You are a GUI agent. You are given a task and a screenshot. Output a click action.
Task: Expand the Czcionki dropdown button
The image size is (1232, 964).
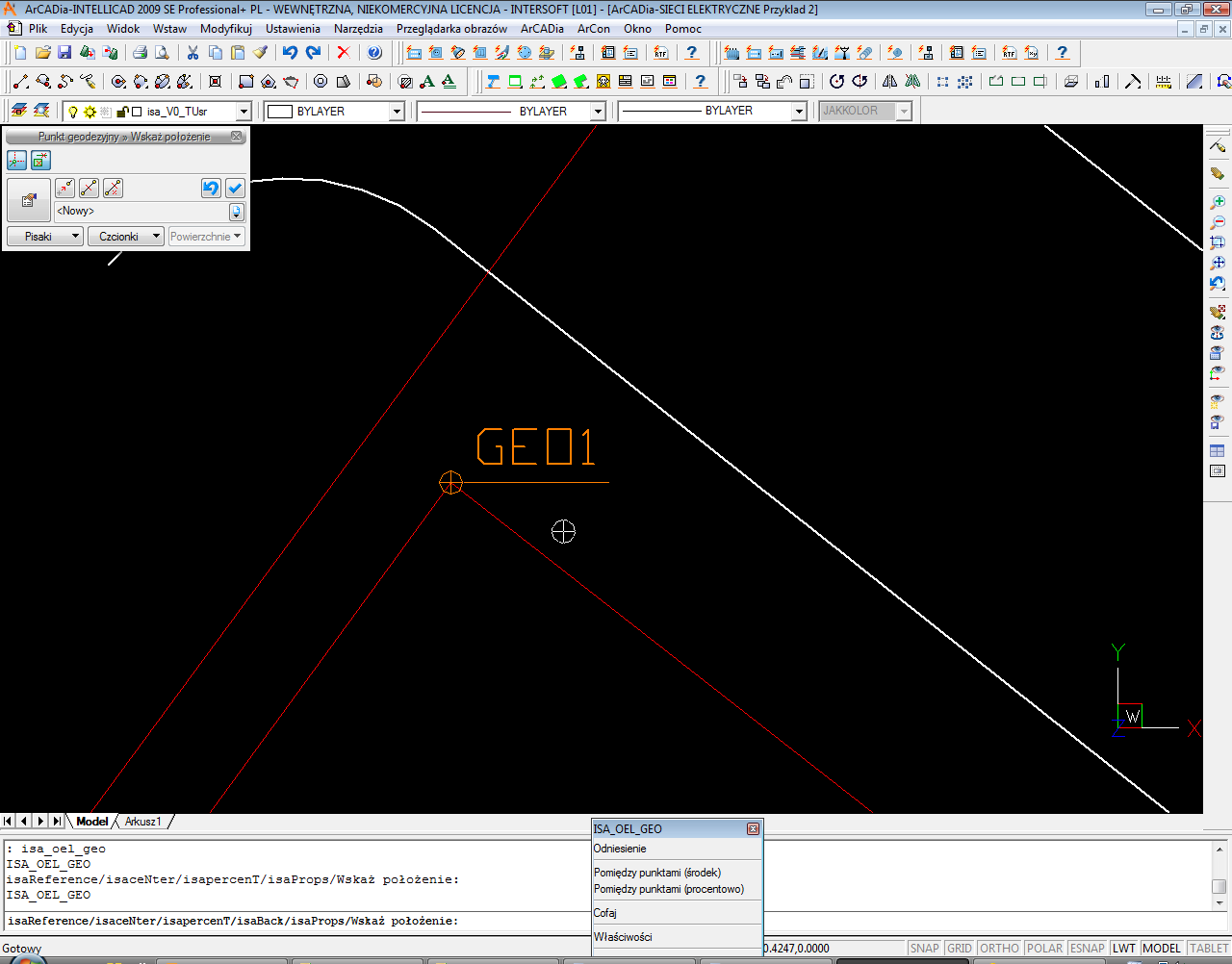pyautogui.click(x=125, y=236)
